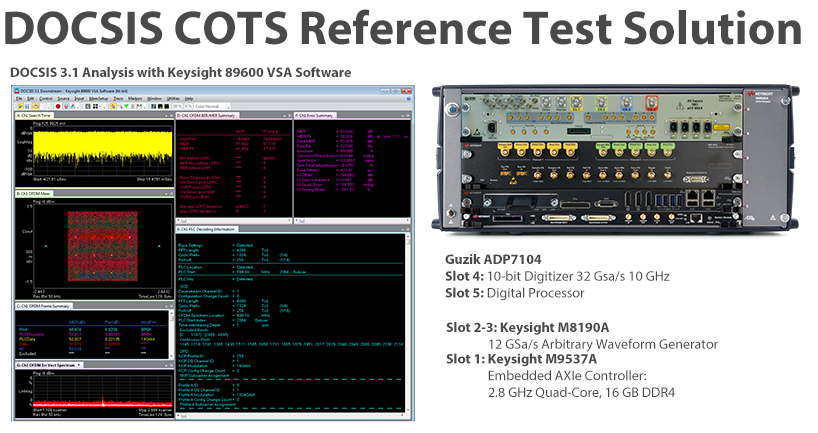This screenshot has height=433, width=818.
Task: Click the blue help icon in menu bar
Action: pos(408,99)
